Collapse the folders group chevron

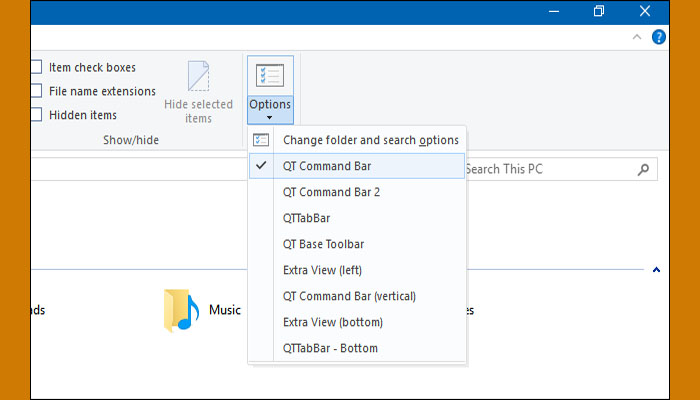[x=656, y=269]
